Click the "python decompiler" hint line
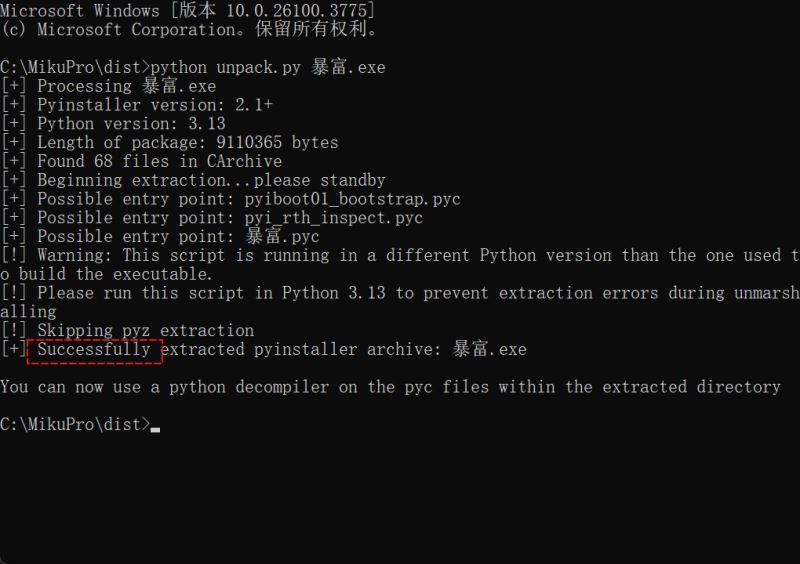This screenshot has height=564, width=800. (x=390, y=386)
